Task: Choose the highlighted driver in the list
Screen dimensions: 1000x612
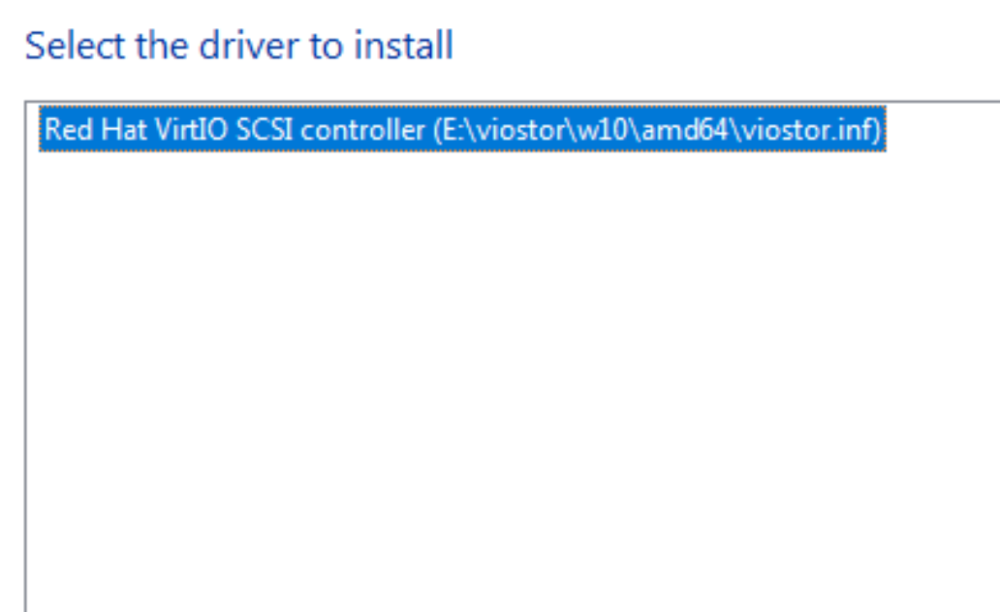Action: pyautogui.click(x=462, y=129)
